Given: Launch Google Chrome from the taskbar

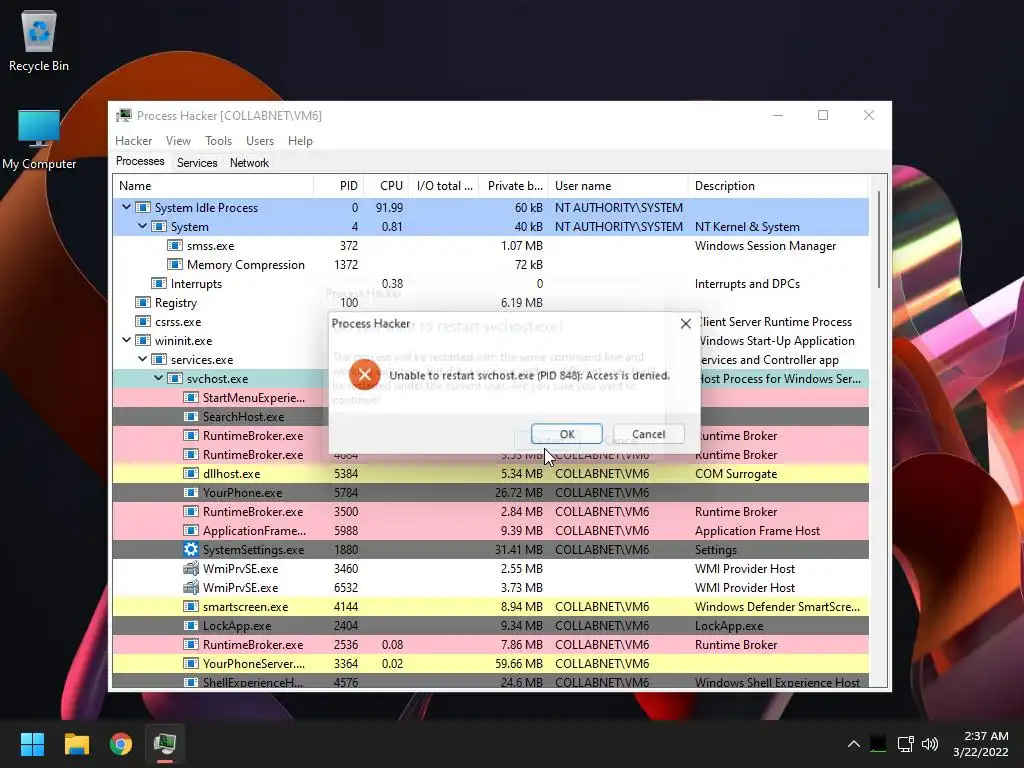Looking at the screenshot, I should click(121, 744).
